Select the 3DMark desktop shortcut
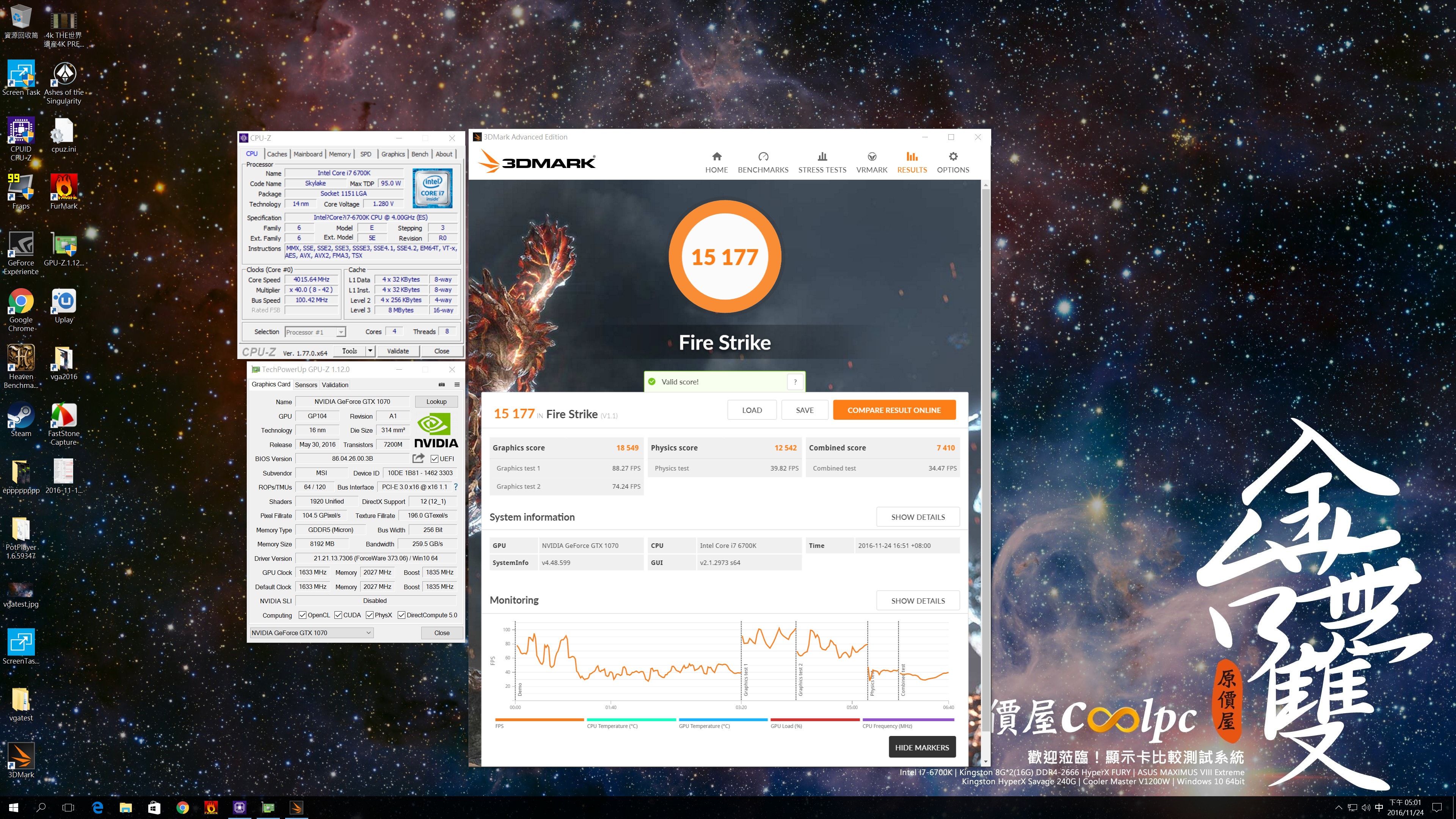1456x819 pixels. (x=21, y=760)
